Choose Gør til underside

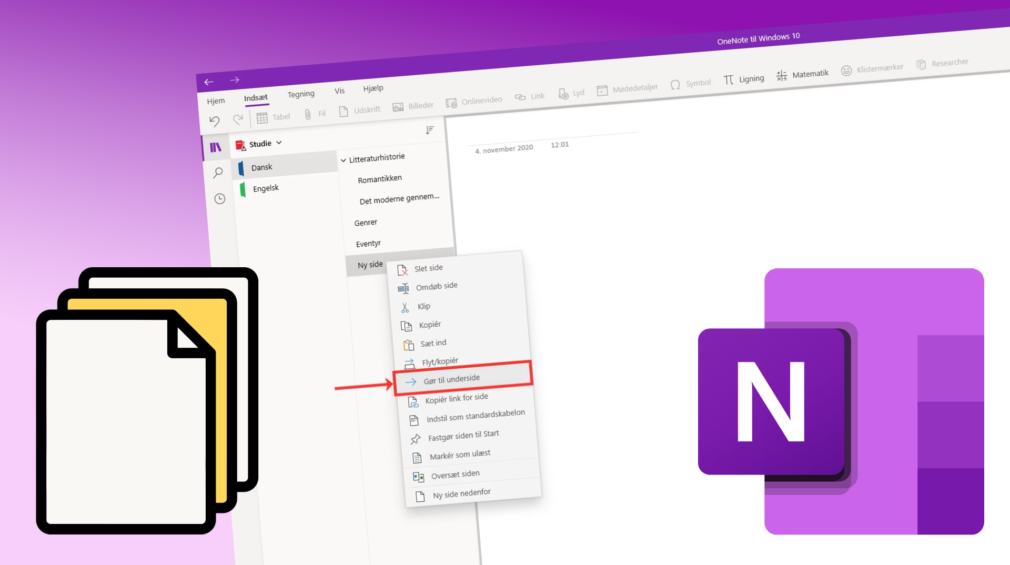(464, 379)
